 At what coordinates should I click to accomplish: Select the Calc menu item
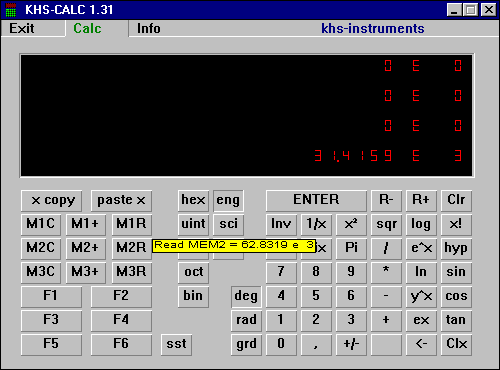tap(87, 29)
